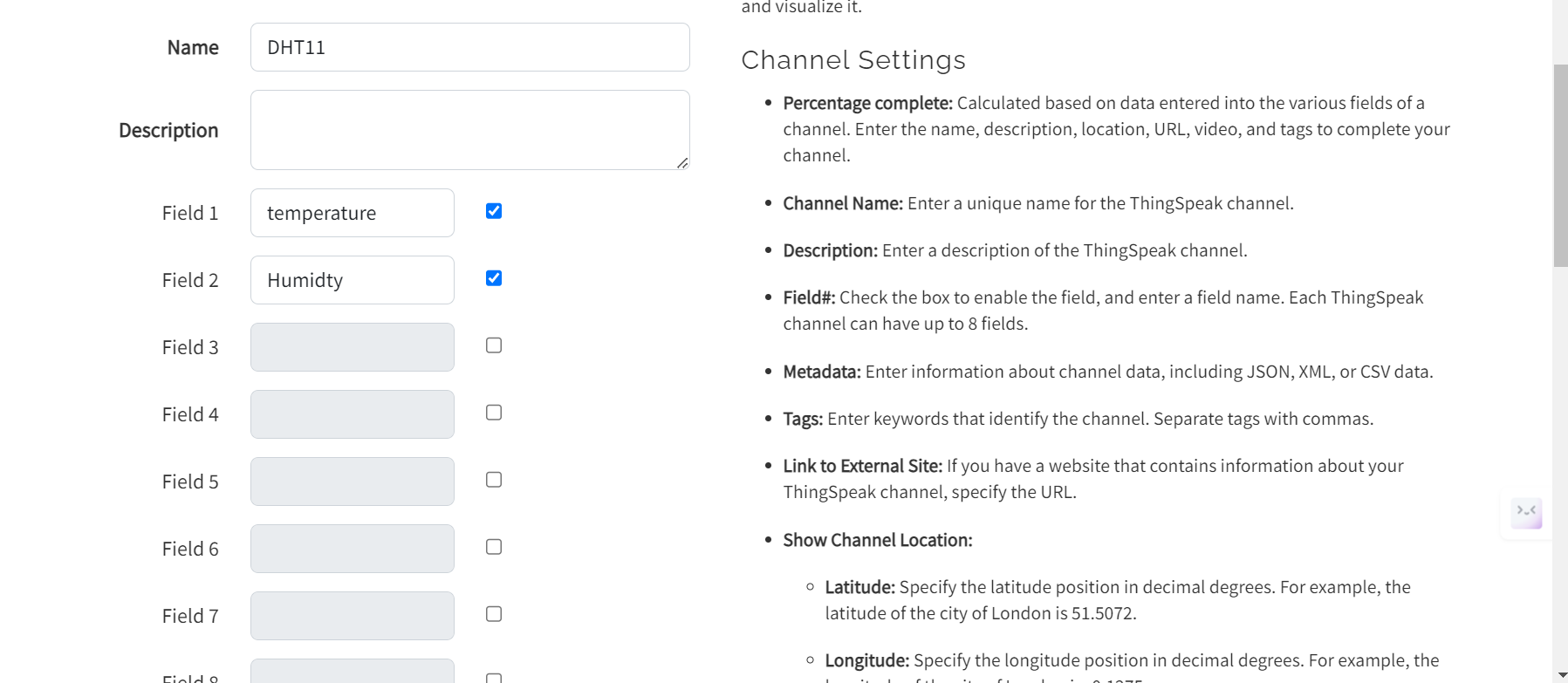Enable the Field 6 checkbox
The width and height of the screenshot is (1568, 683).
coord(494,547)
